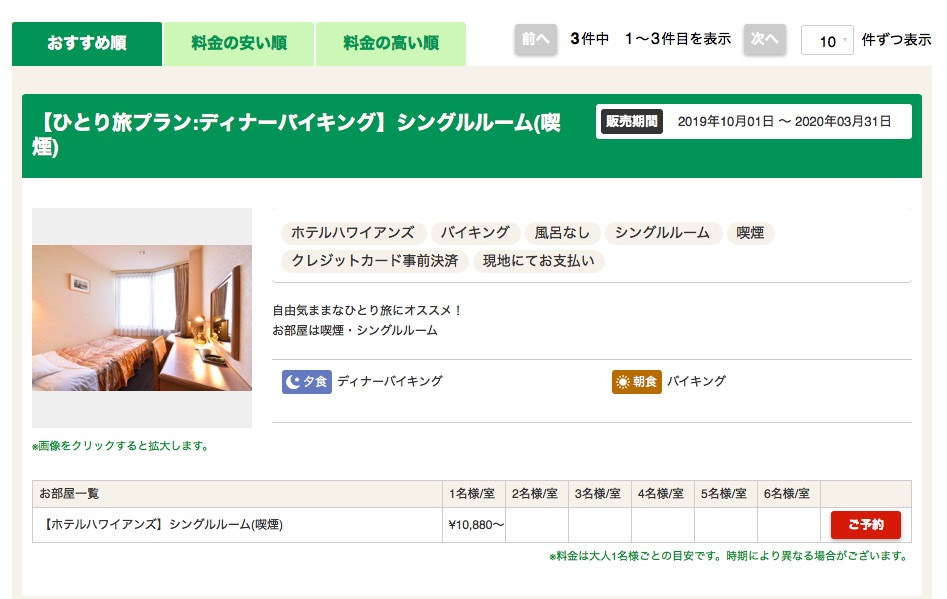Image resolution: width=947 pixels, height=599 pixels.
Task: Click the 6名様/室 column header
Action: coord(789,494)
